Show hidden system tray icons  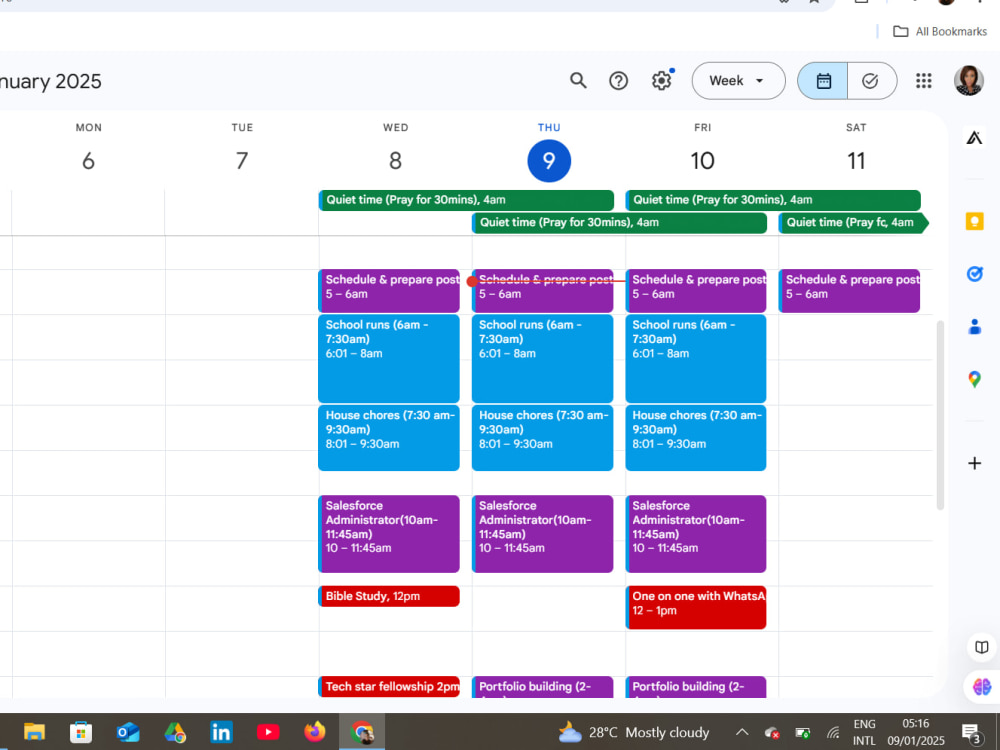pos(742,732)
